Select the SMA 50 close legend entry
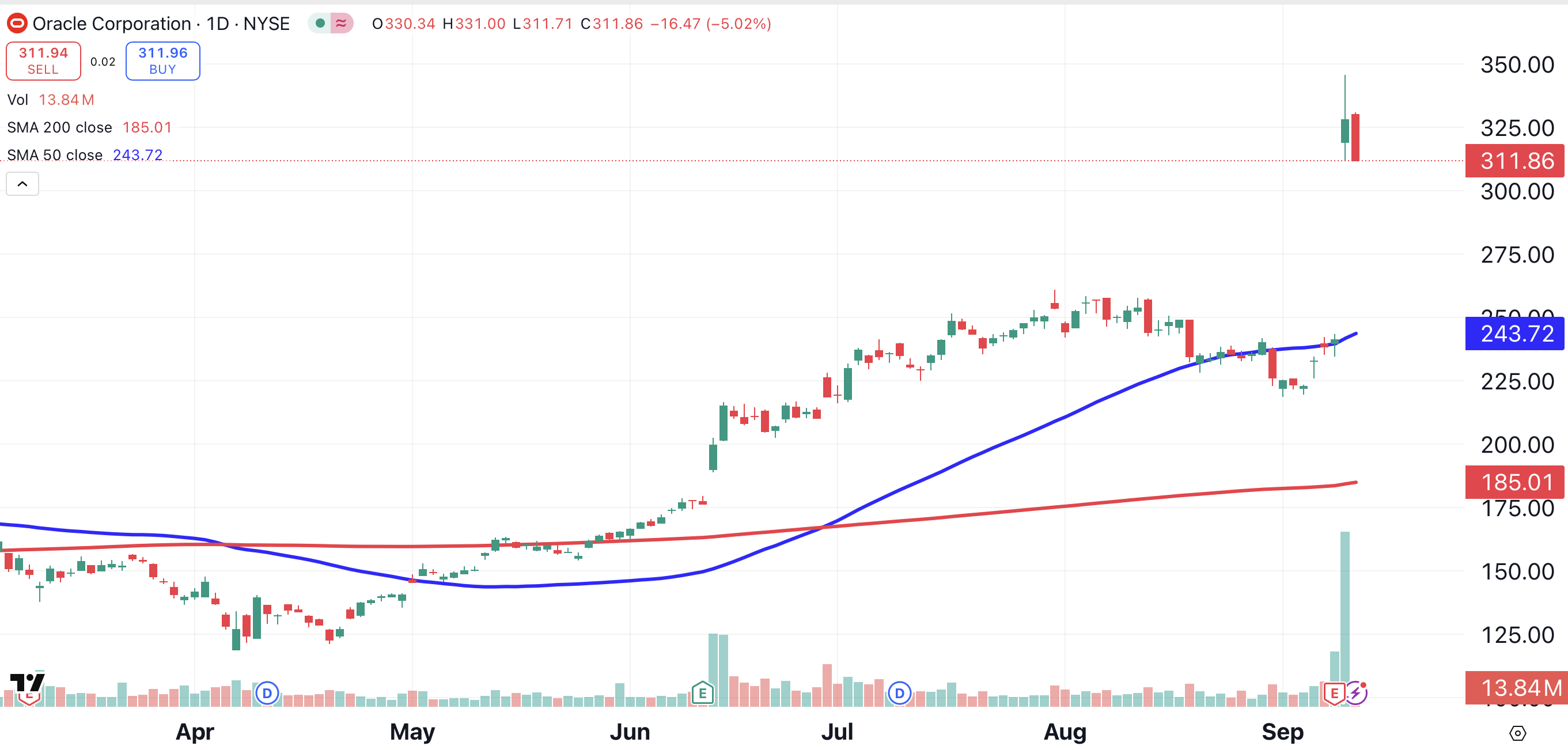1568x750 pixels. click(55, 155)
